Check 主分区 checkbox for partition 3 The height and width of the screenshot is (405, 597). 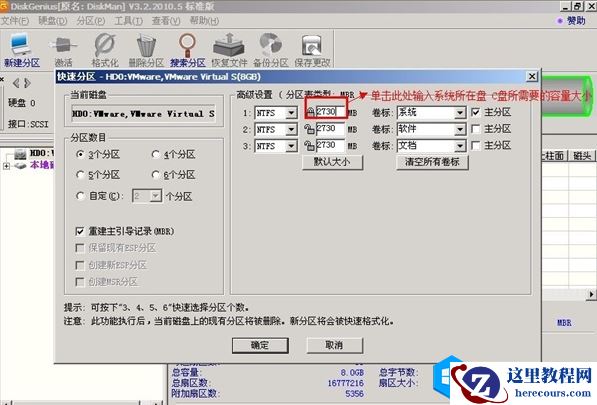click(x=476, y=145)
